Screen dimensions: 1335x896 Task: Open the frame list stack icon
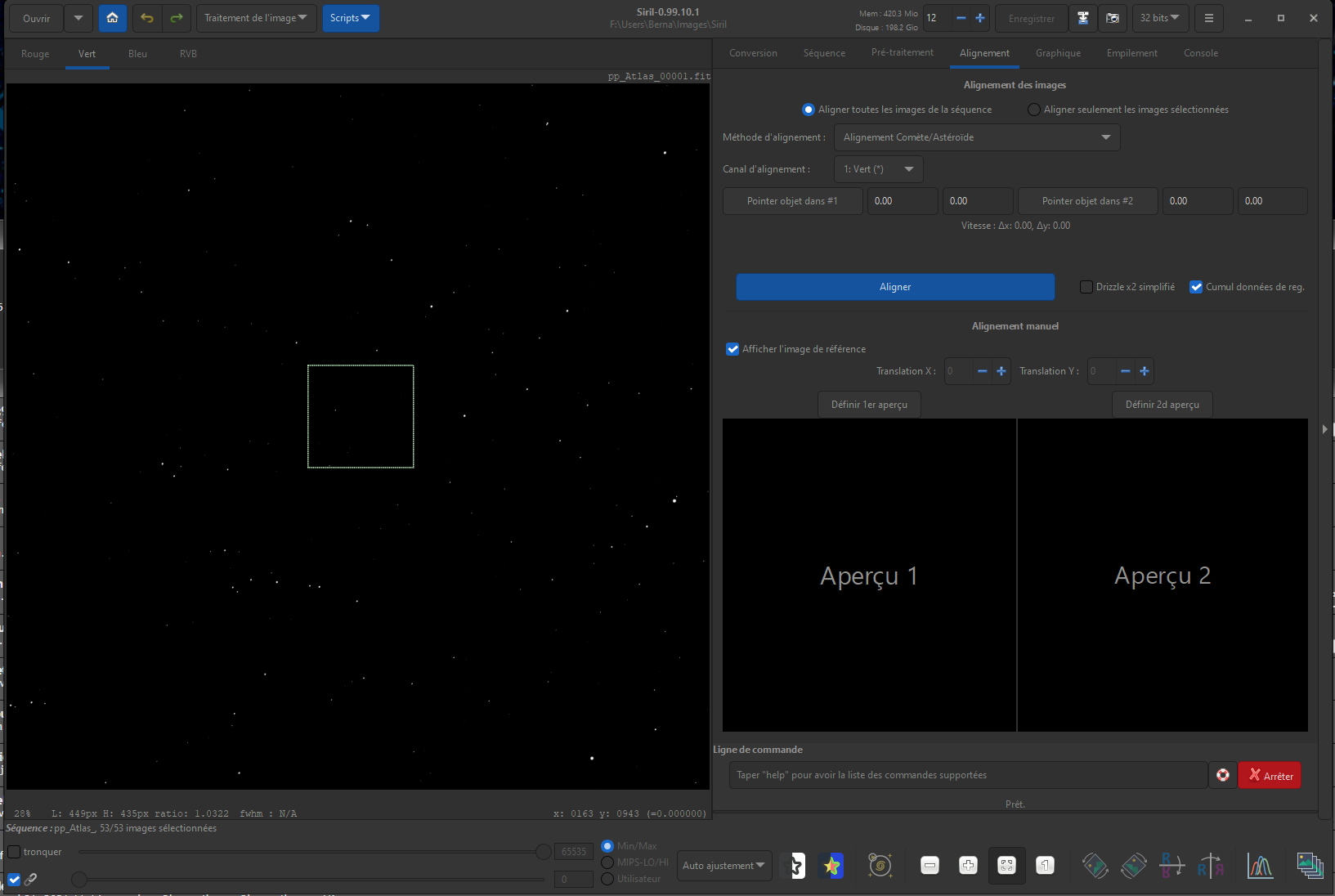coord(1310,865)
